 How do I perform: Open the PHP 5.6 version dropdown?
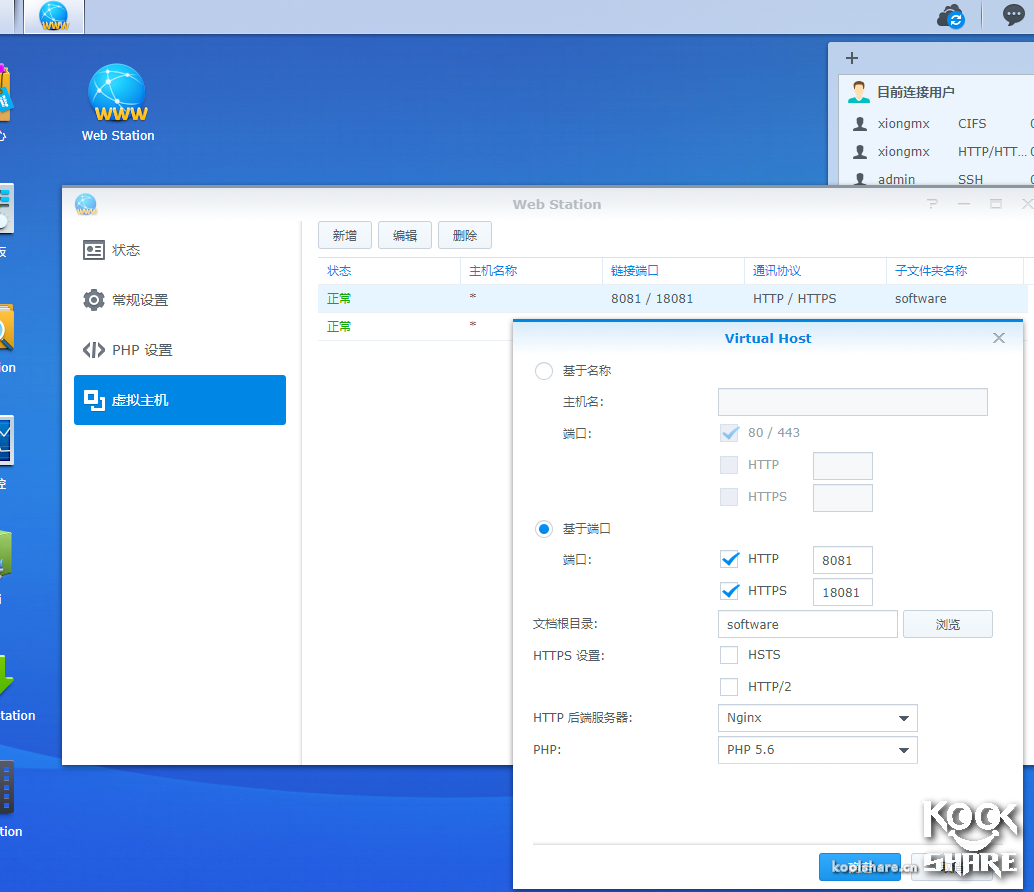point(817,749)
